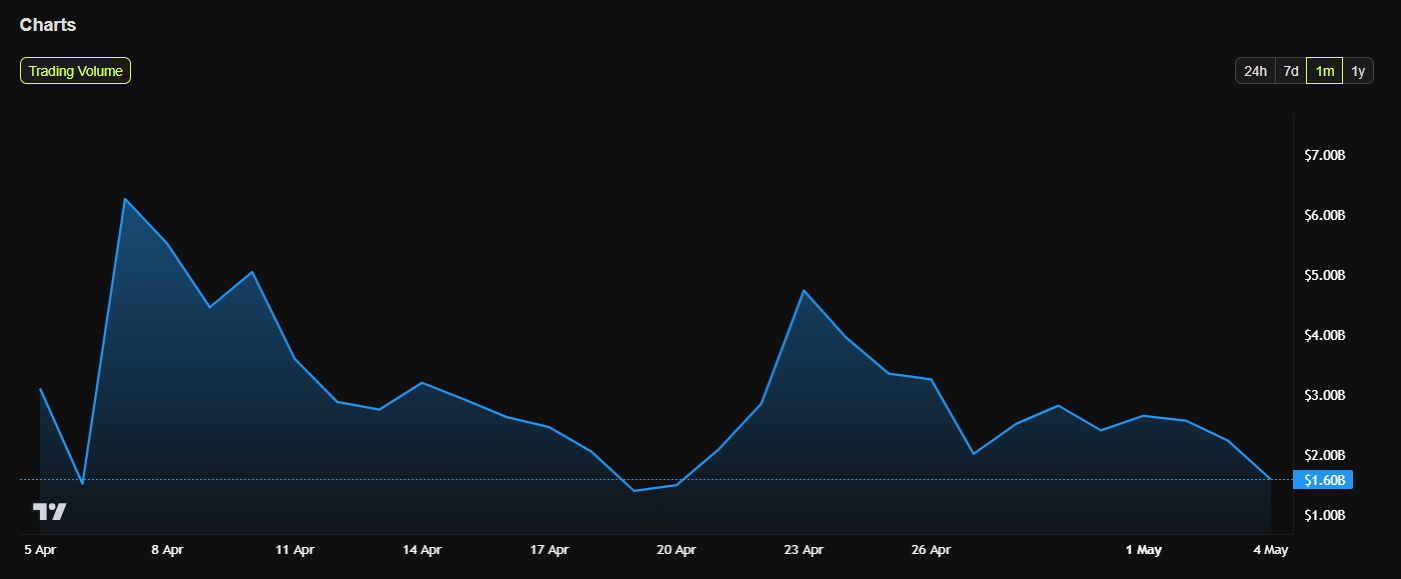Select the Trading Volume chart button
1401x579 pixels.
(x=75, y=71)
